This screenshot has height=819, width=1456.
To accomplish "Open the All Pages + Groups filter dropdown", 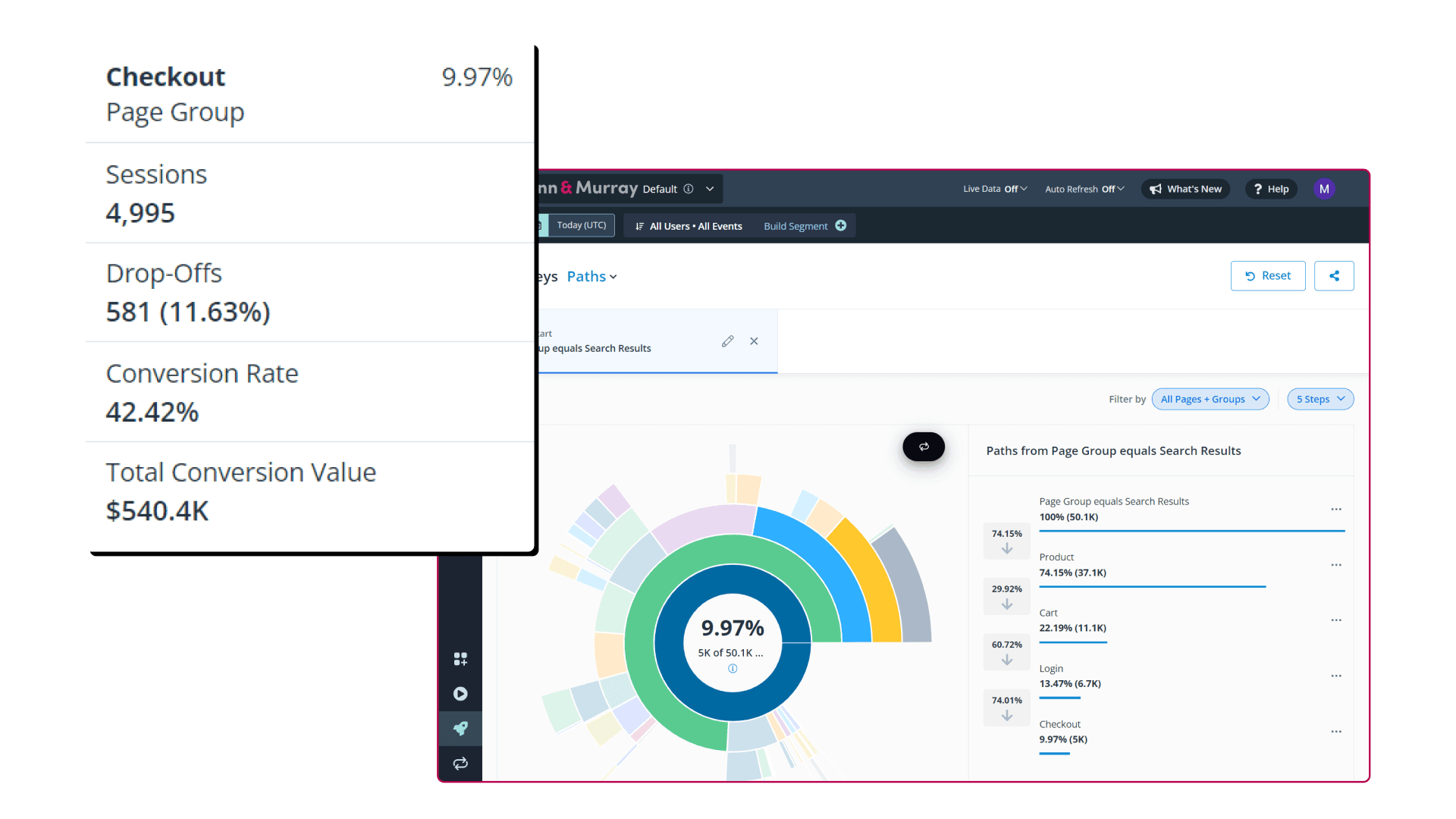I will click(1210, 398).
